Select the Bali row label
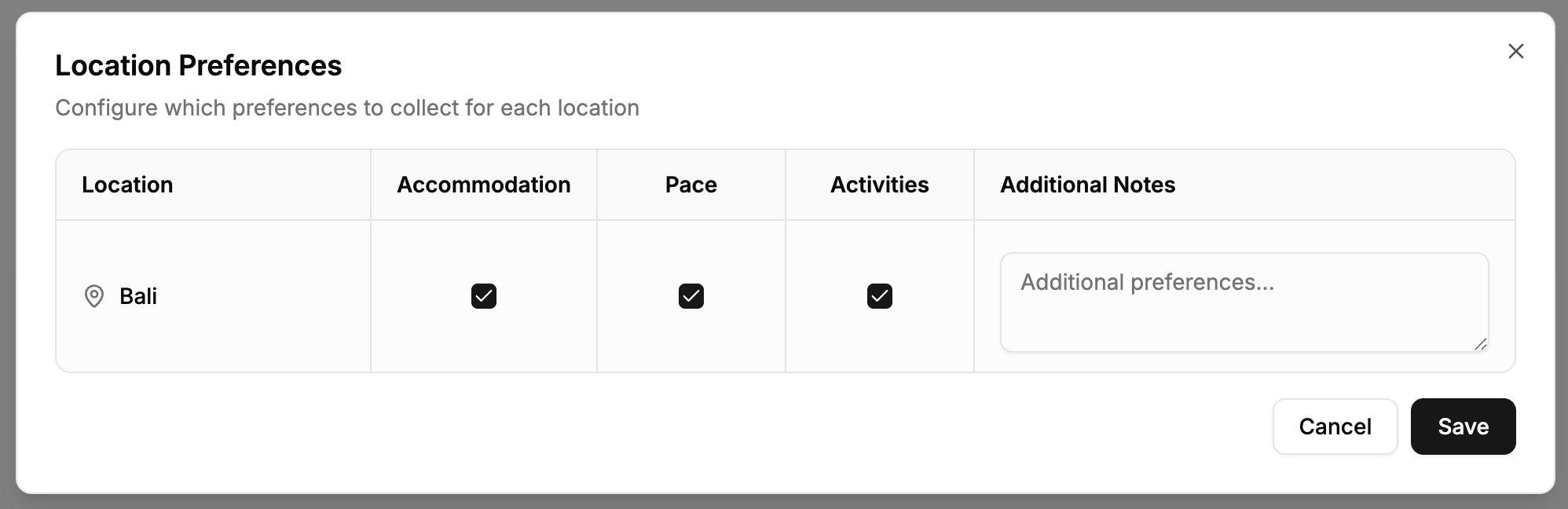The width and height of the screenshot is (1568, 509). coord(138,296)
